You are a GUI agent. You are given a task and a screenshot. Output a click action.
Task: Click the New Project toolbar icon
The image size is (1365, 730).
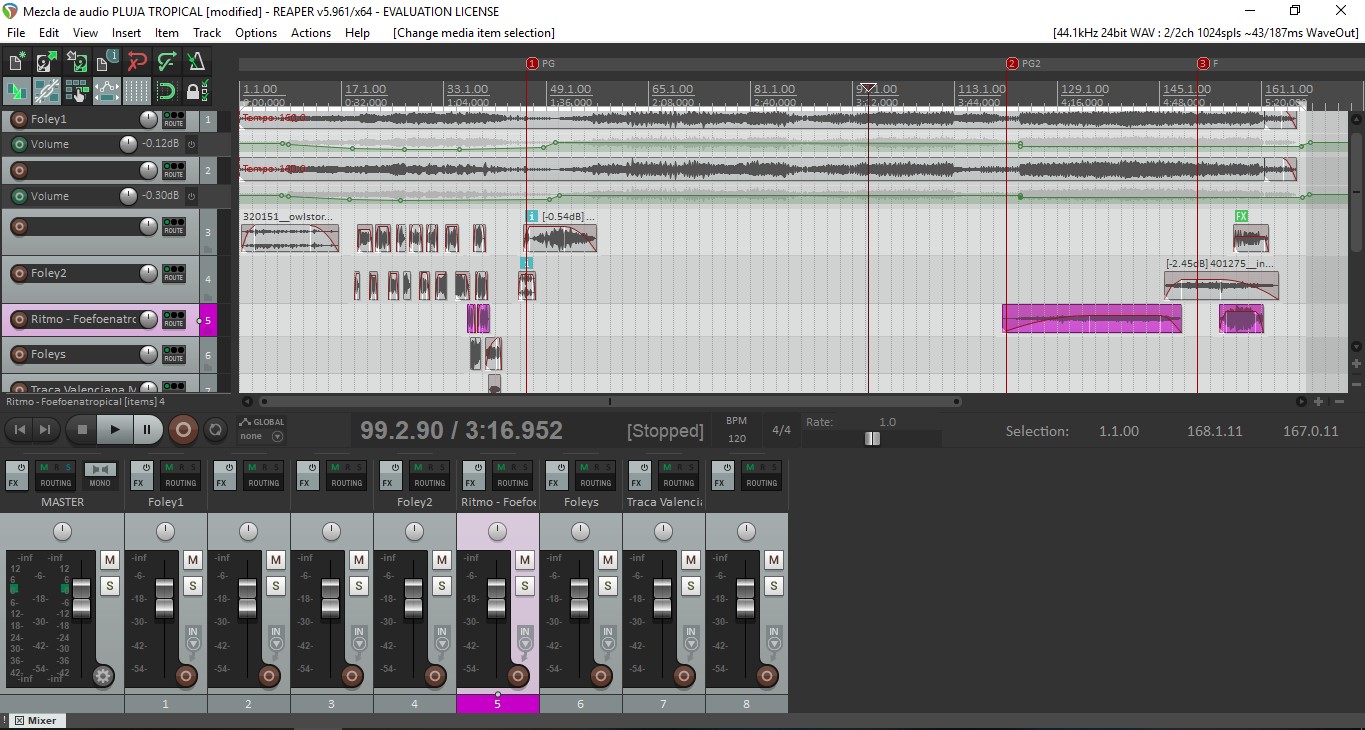(17, 63)
